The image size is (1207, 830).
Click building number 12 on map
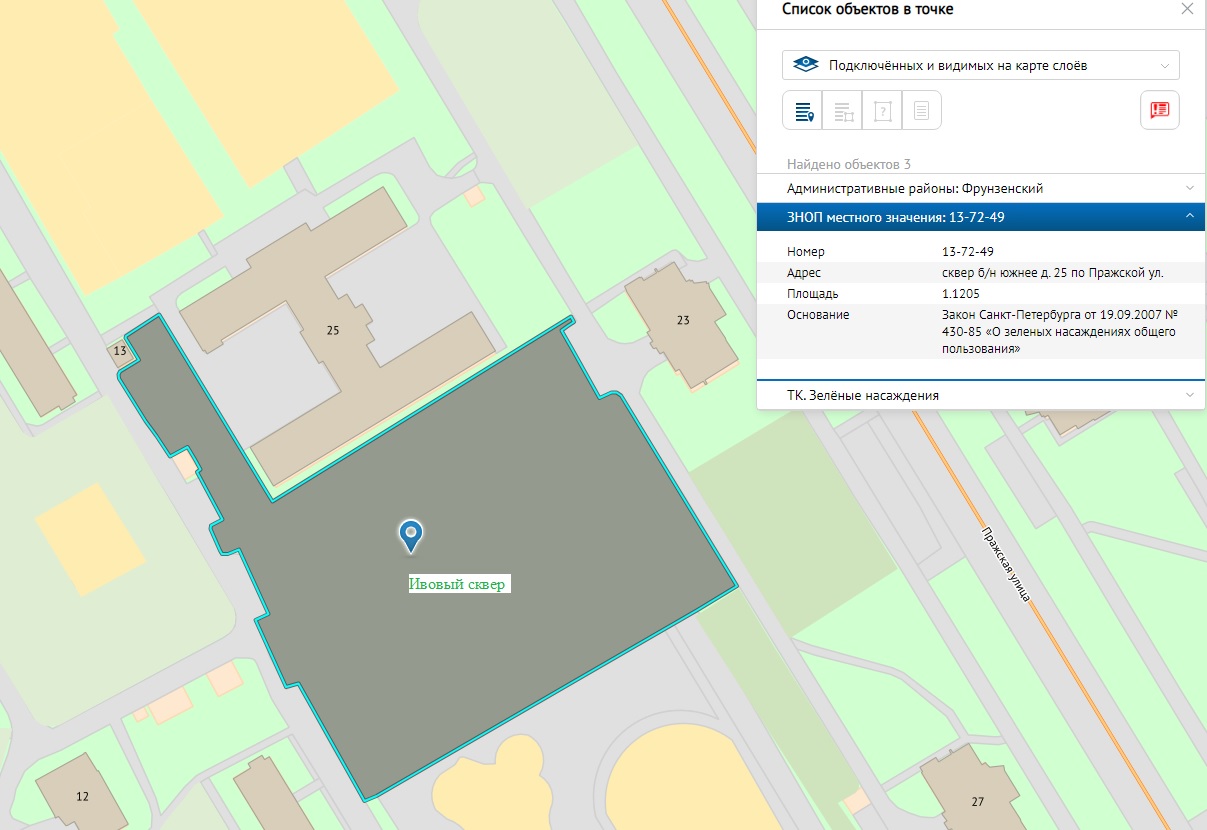tap(82, 796)
